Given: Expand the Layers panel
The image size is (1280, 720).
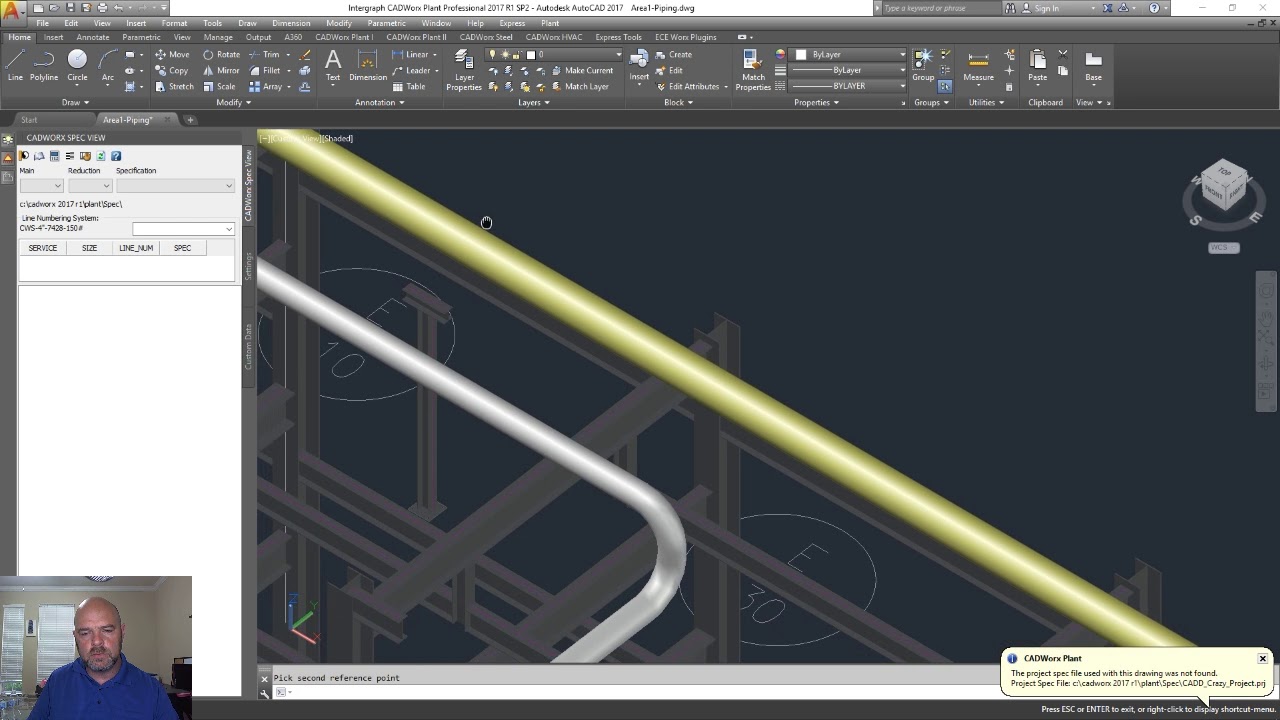Looking at the screenshot, I should coord(533,102).
